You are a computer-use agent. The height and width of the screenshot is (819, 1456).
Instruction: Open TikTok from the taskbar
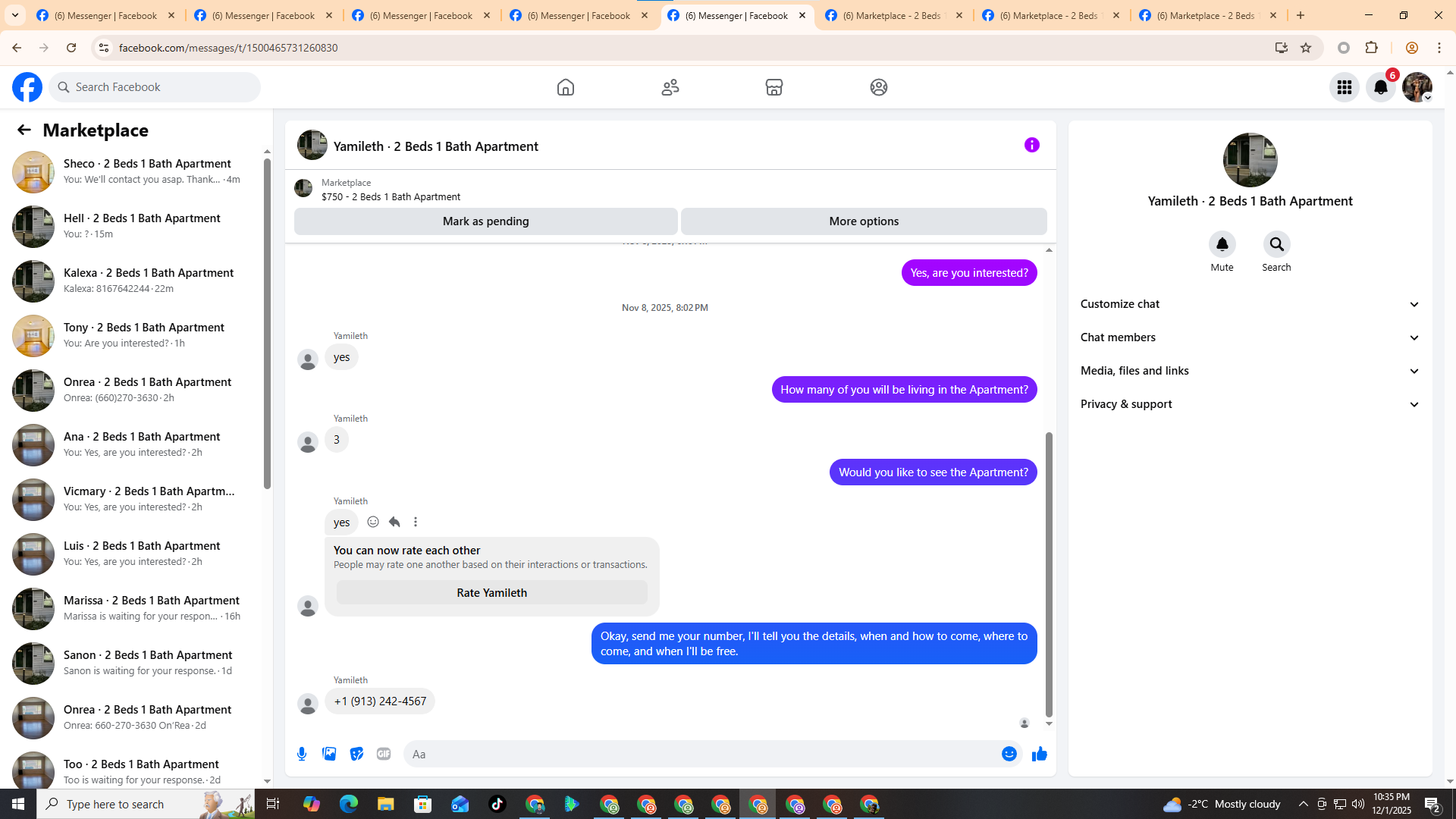point(497,804)
